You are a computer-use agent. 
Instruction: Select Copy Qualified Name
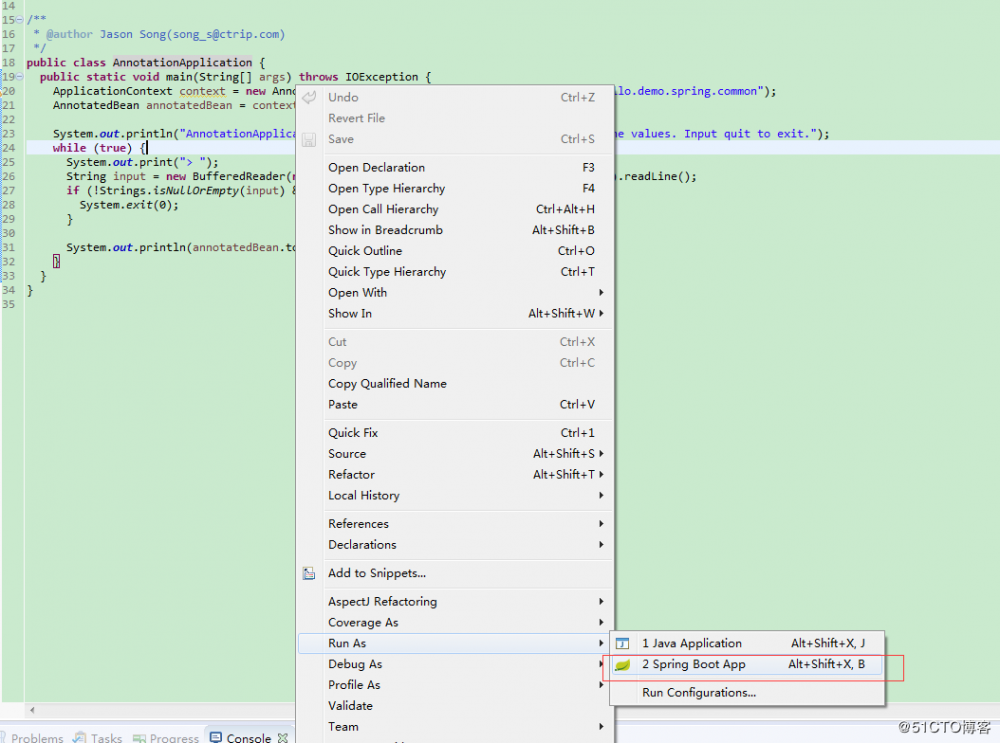455,384
